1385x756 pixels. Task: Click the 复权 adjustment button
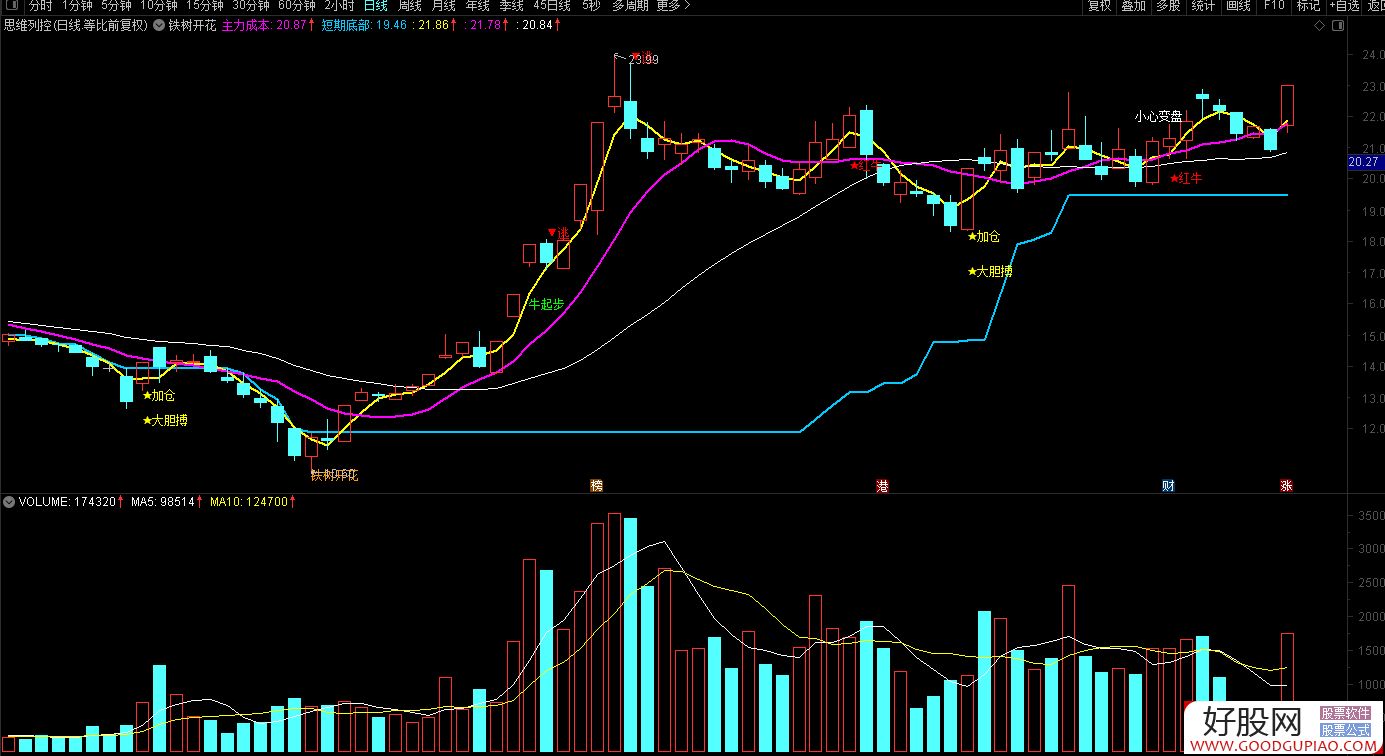pyautogui.click(x=1099, y=6)
